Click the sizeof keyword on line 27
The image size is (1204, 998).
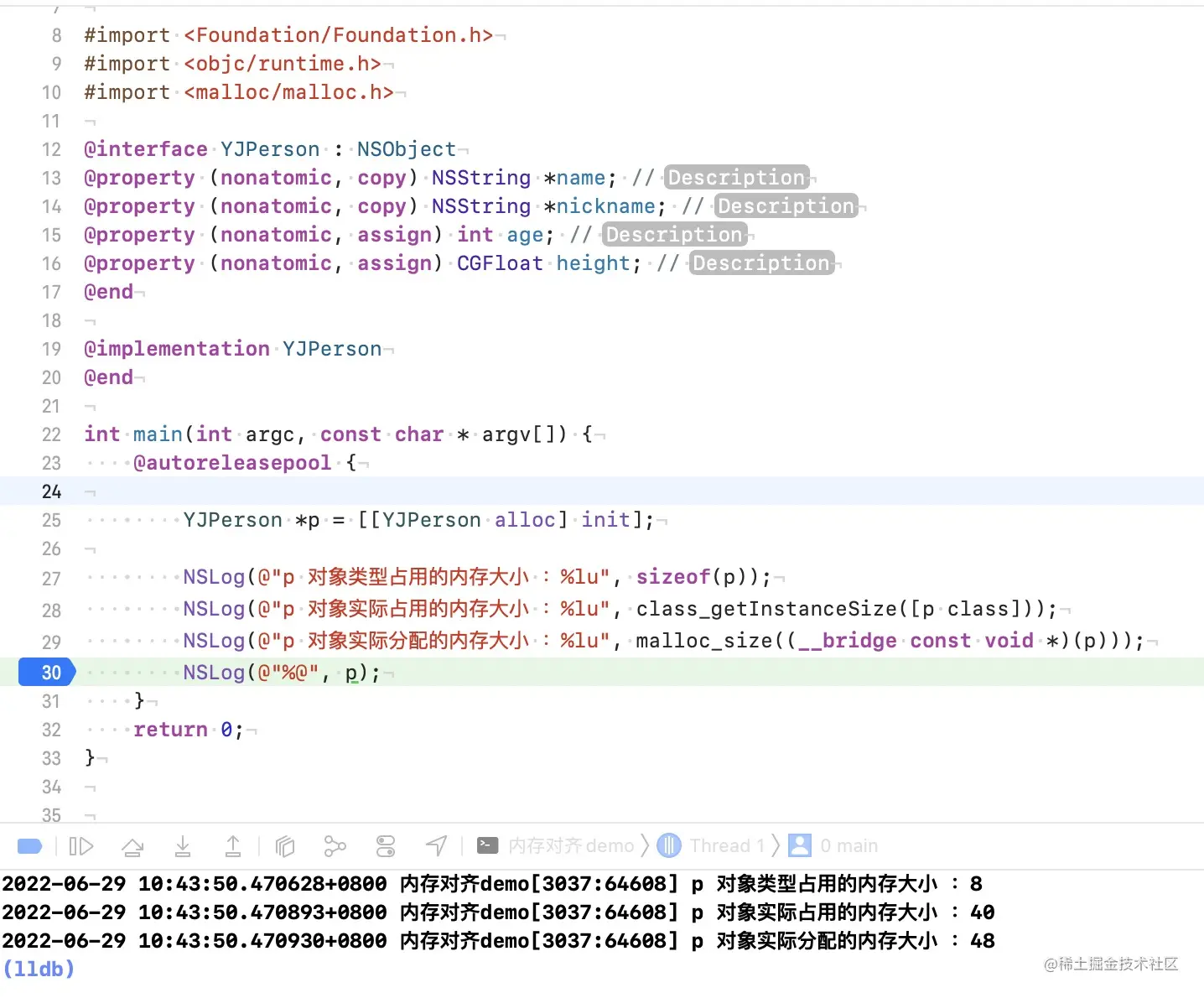pyautogui.click(x=673, y=577)
